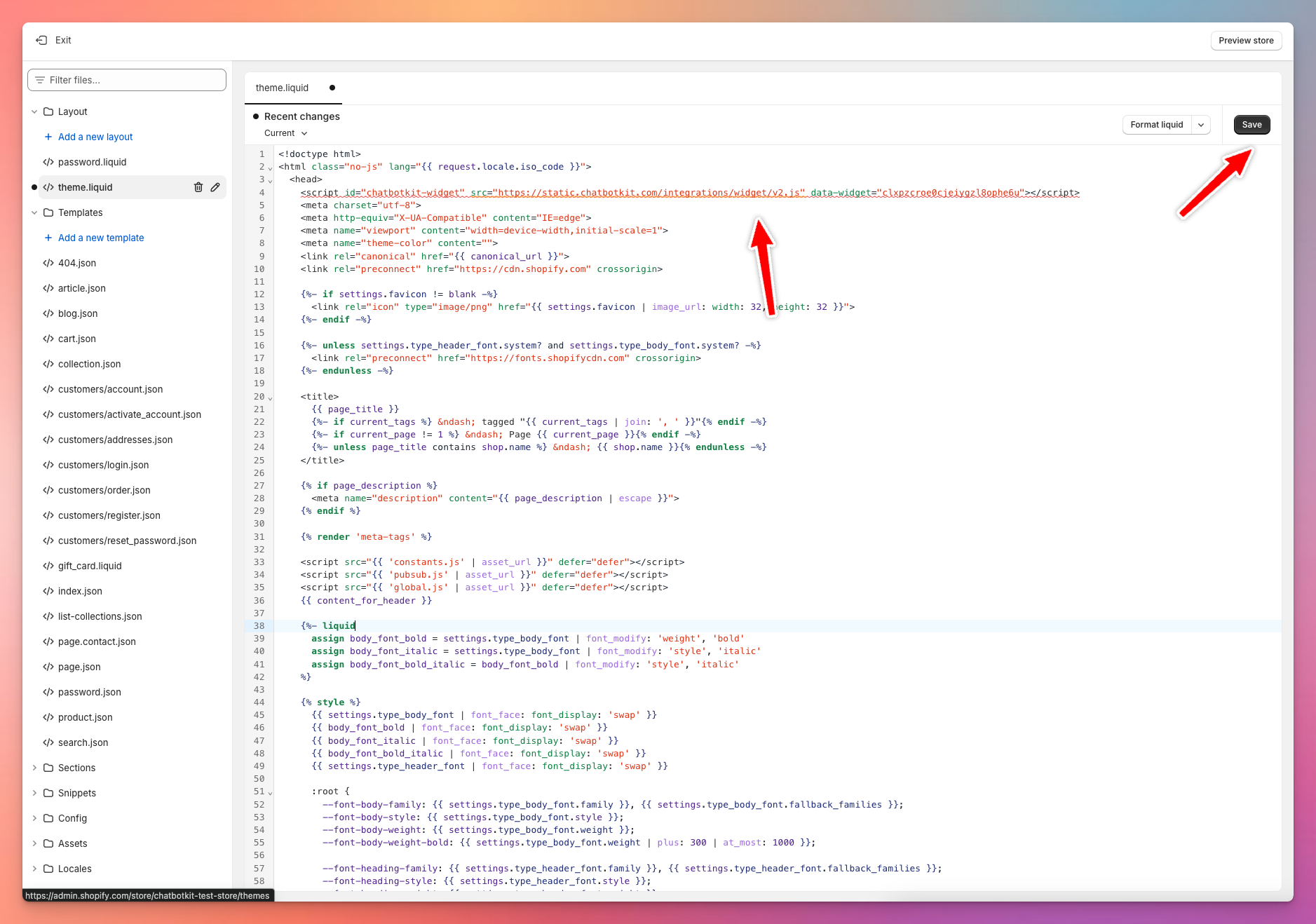
Task: Click the folder icon for Assets
Action: (48, 843)
